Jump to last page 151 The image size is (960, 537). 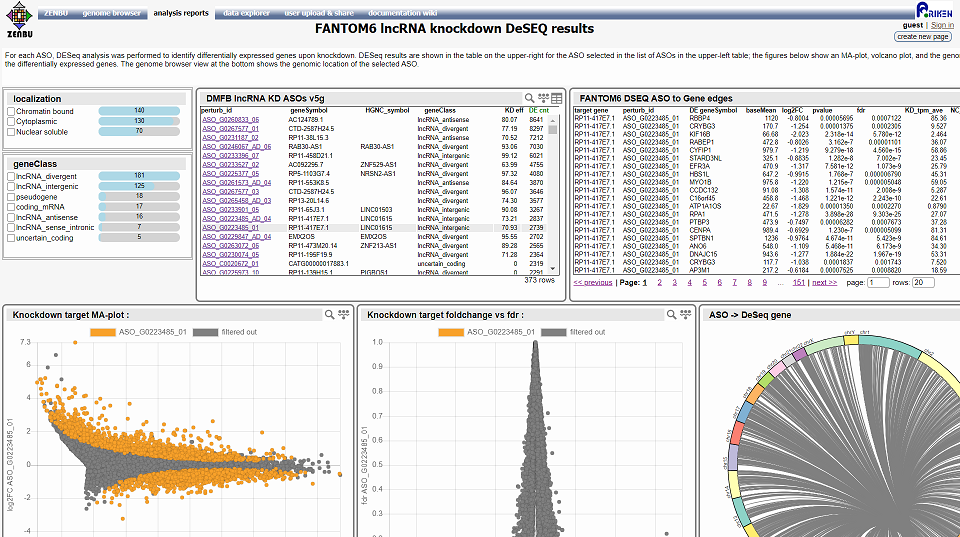coord(798,283)
